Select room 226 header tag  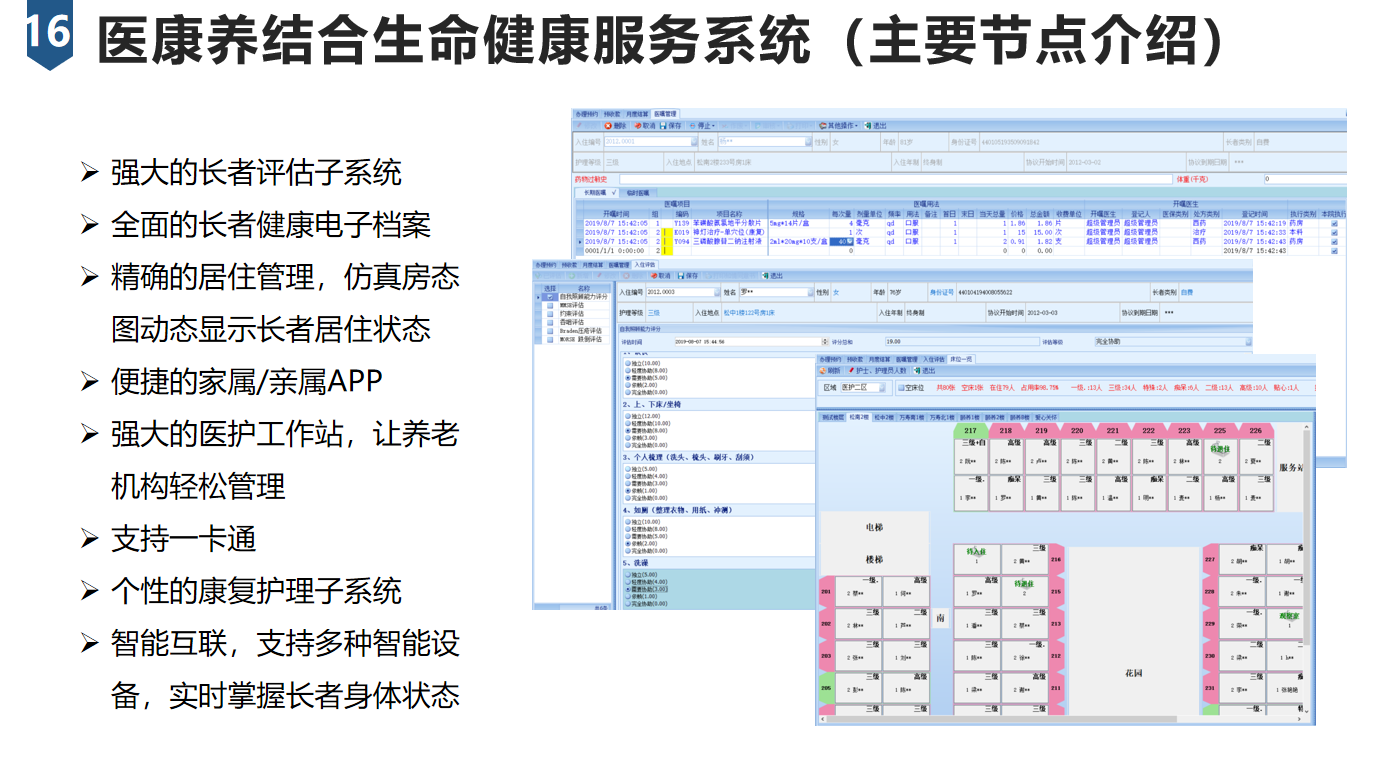[x=1256, y=430]
